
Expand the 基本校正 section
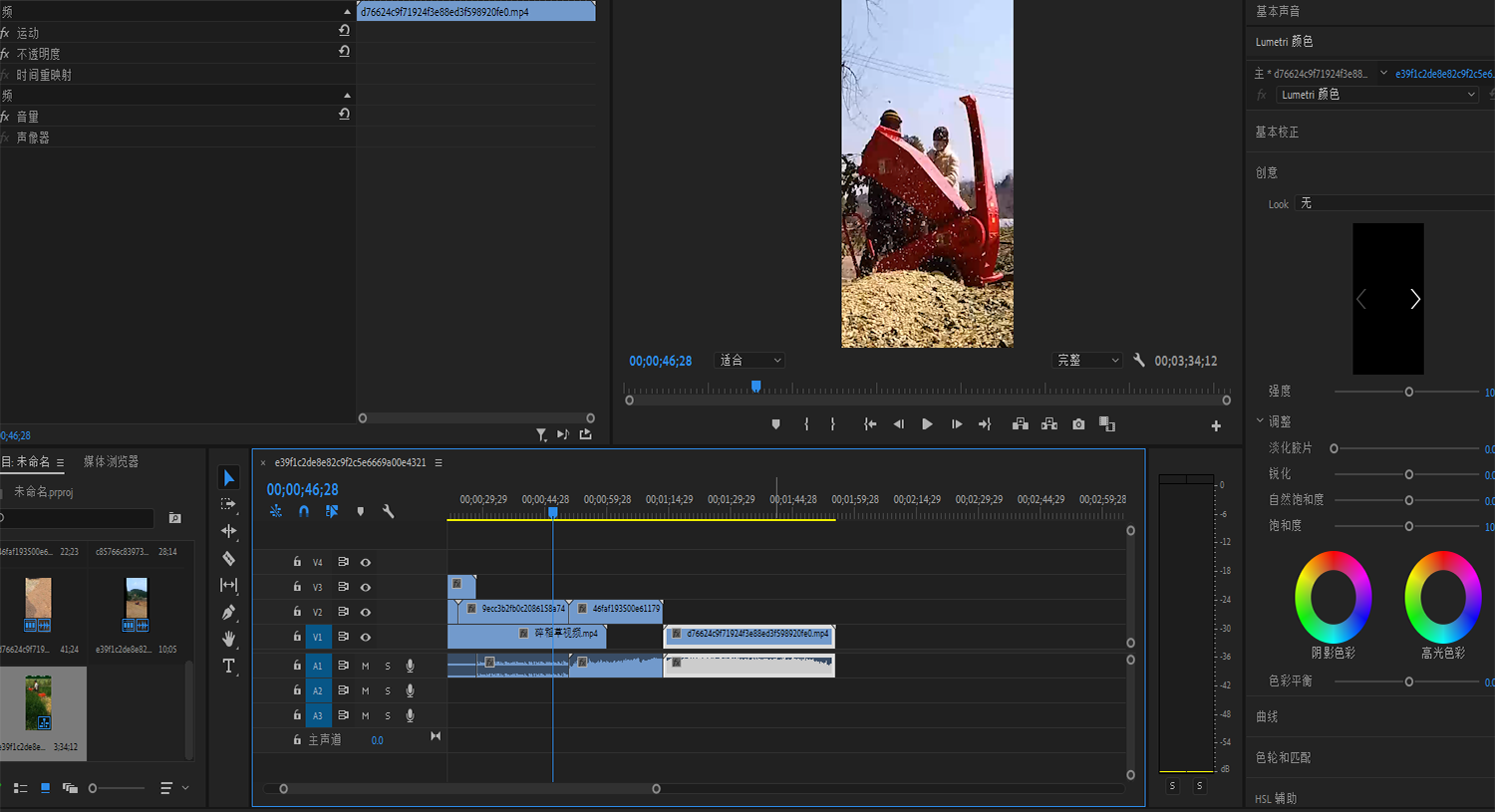point(1277,132)
